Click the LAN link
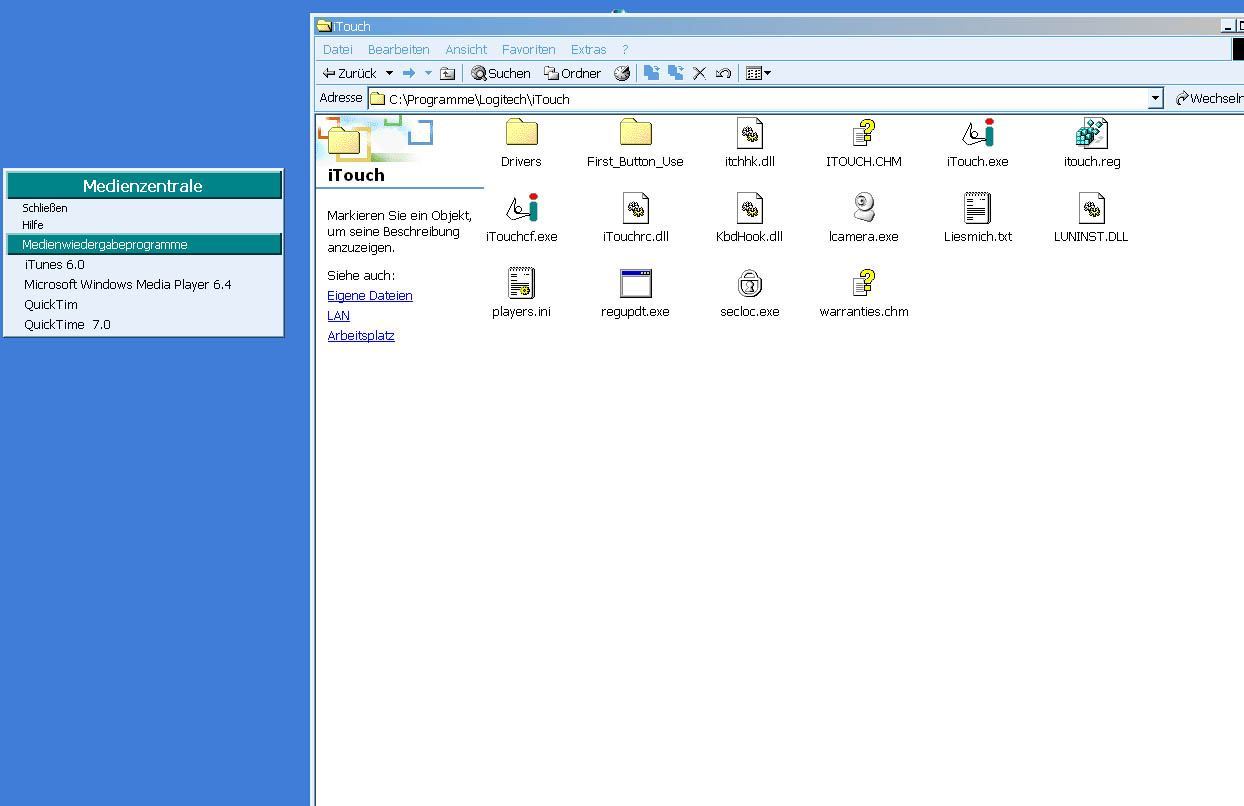The image size is (1244, 806). (x=338, y=316)
